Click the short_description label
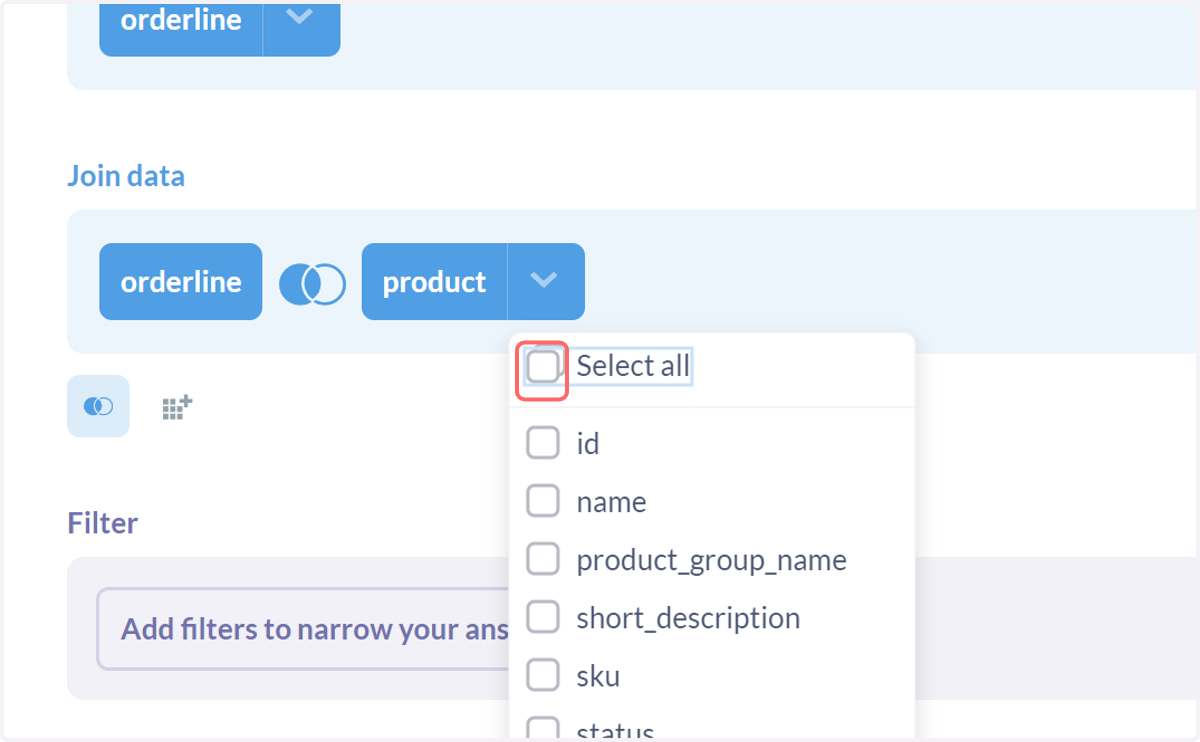This screenshot has width=1200, height=742. point(688,618)
